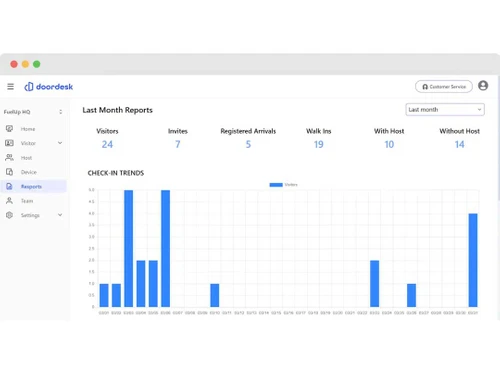This screenshot has width=500, height=375.
Task: Select the first chart bar at left
Action: [x=104, y=295]
